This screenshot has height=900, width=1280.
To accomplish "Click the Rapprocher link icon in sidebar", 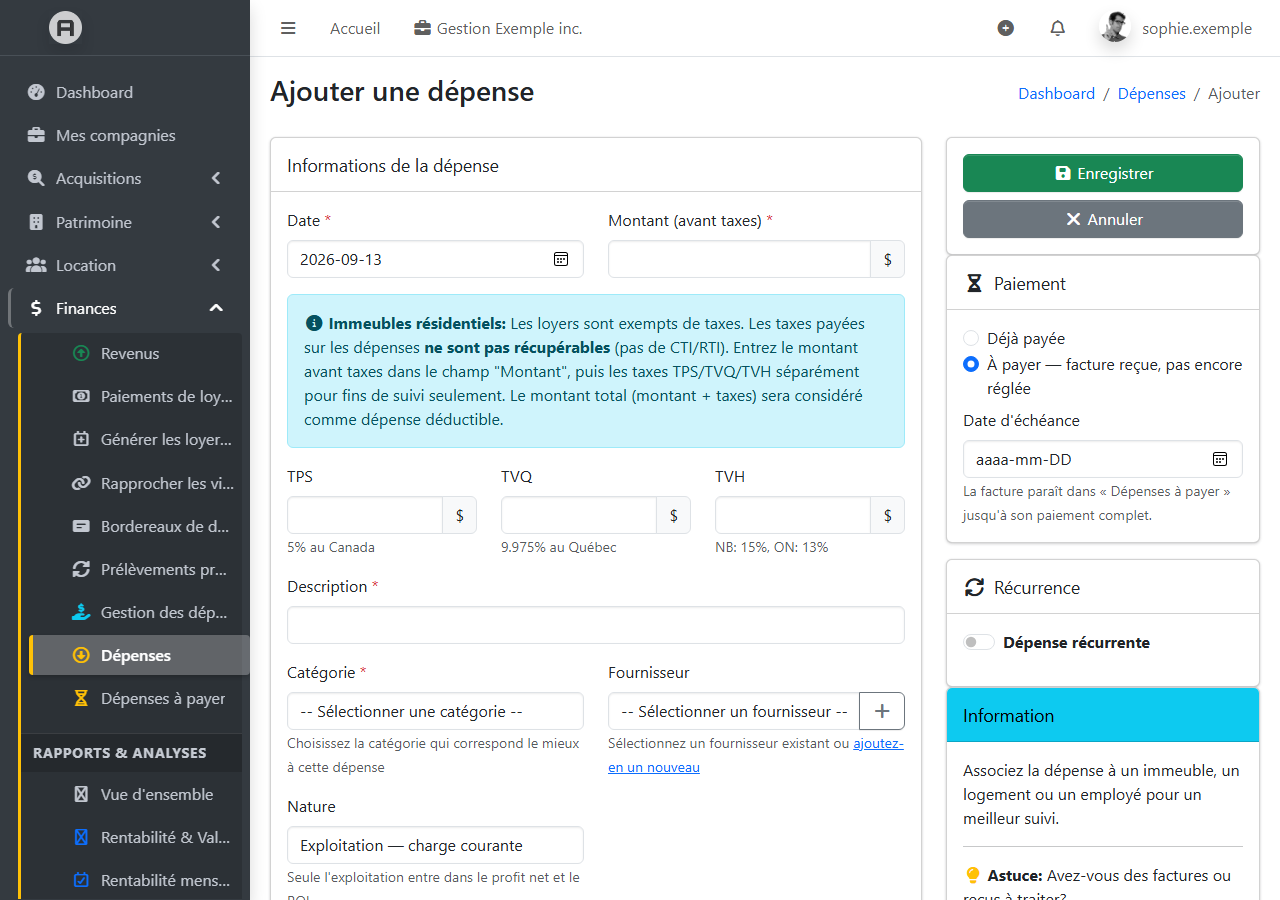I will coord(81,483).
